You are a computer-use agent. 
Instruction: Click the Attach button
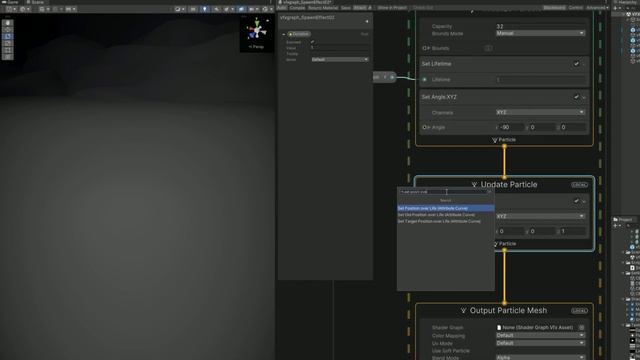360,8
